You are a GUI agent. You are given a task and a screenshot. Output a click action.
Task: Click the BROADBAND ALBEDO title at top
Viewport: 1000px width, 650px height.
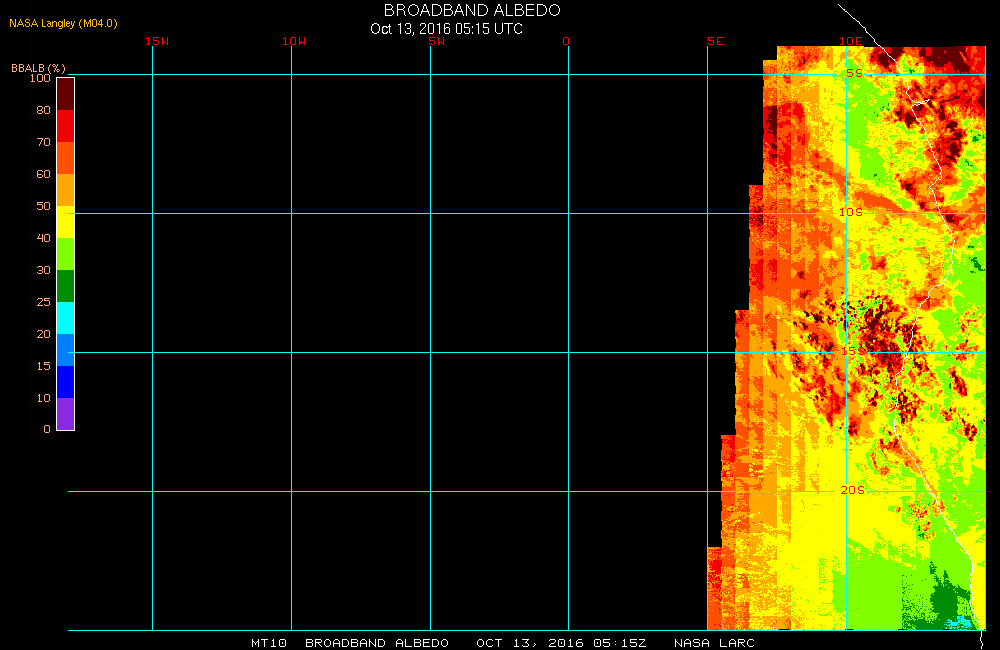click(x=472, y=10)
